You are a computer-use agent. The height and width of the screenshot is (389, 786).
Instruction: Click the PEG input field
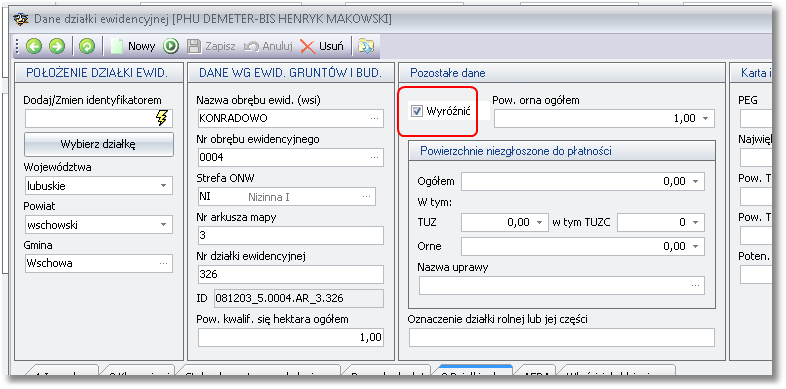click(x=756, y=119)
